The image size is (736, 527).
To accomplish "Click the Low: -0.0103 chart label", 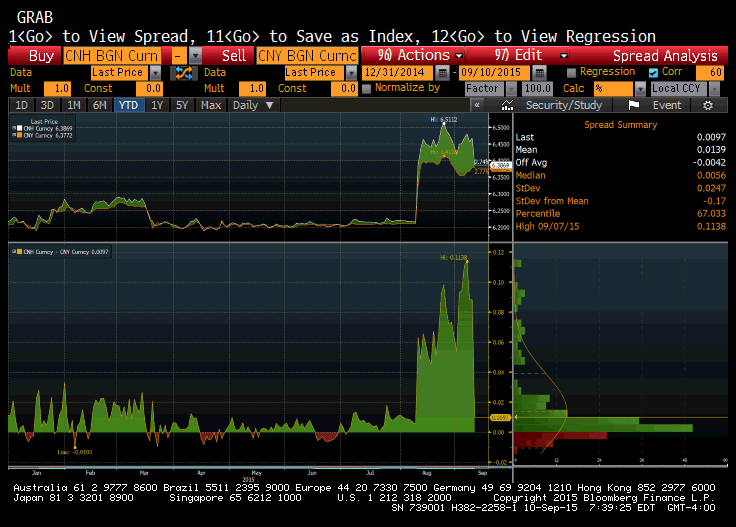I will [75, 452].
